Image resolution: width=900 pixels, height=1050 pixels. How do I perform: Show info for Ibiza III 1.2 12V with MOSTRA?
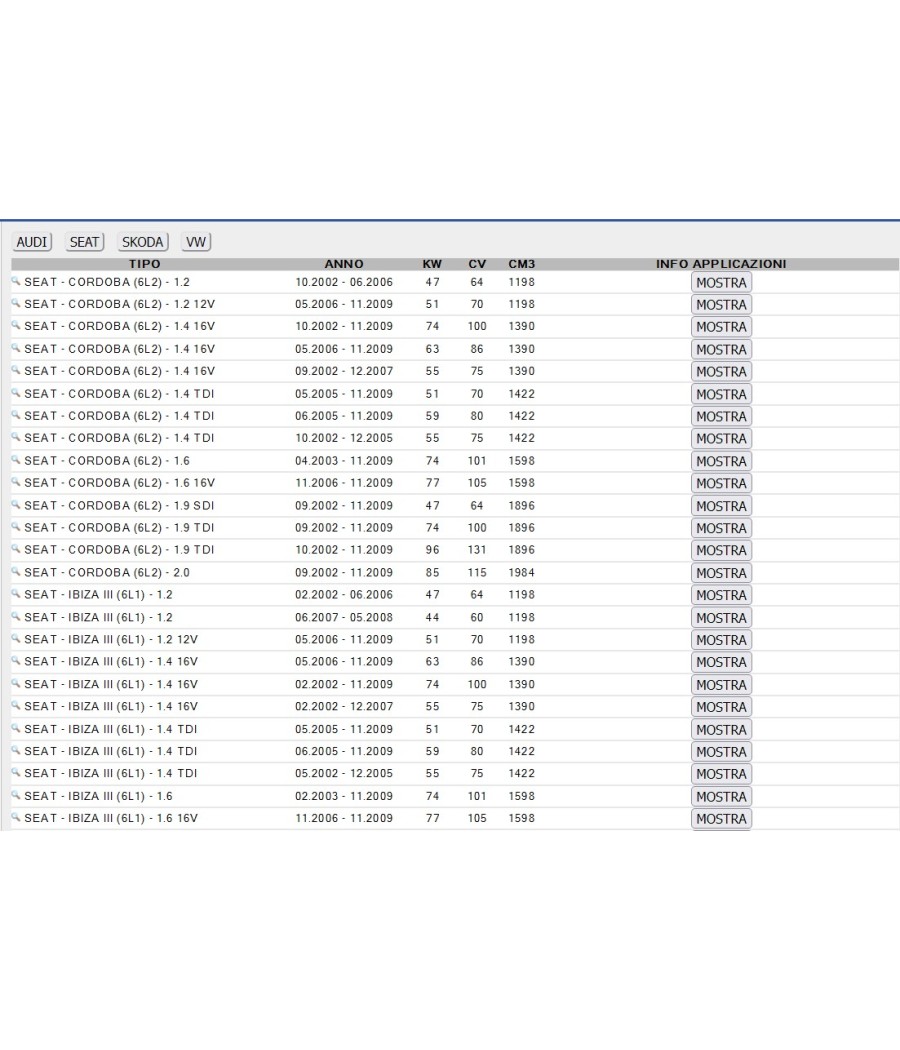[x=721, y=640]
